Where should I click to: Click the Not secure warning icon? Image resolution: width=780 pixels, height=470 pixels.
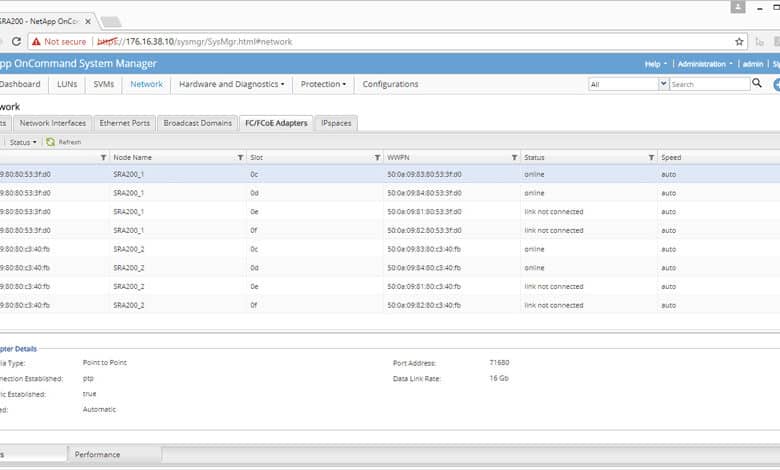coord(36,42)
